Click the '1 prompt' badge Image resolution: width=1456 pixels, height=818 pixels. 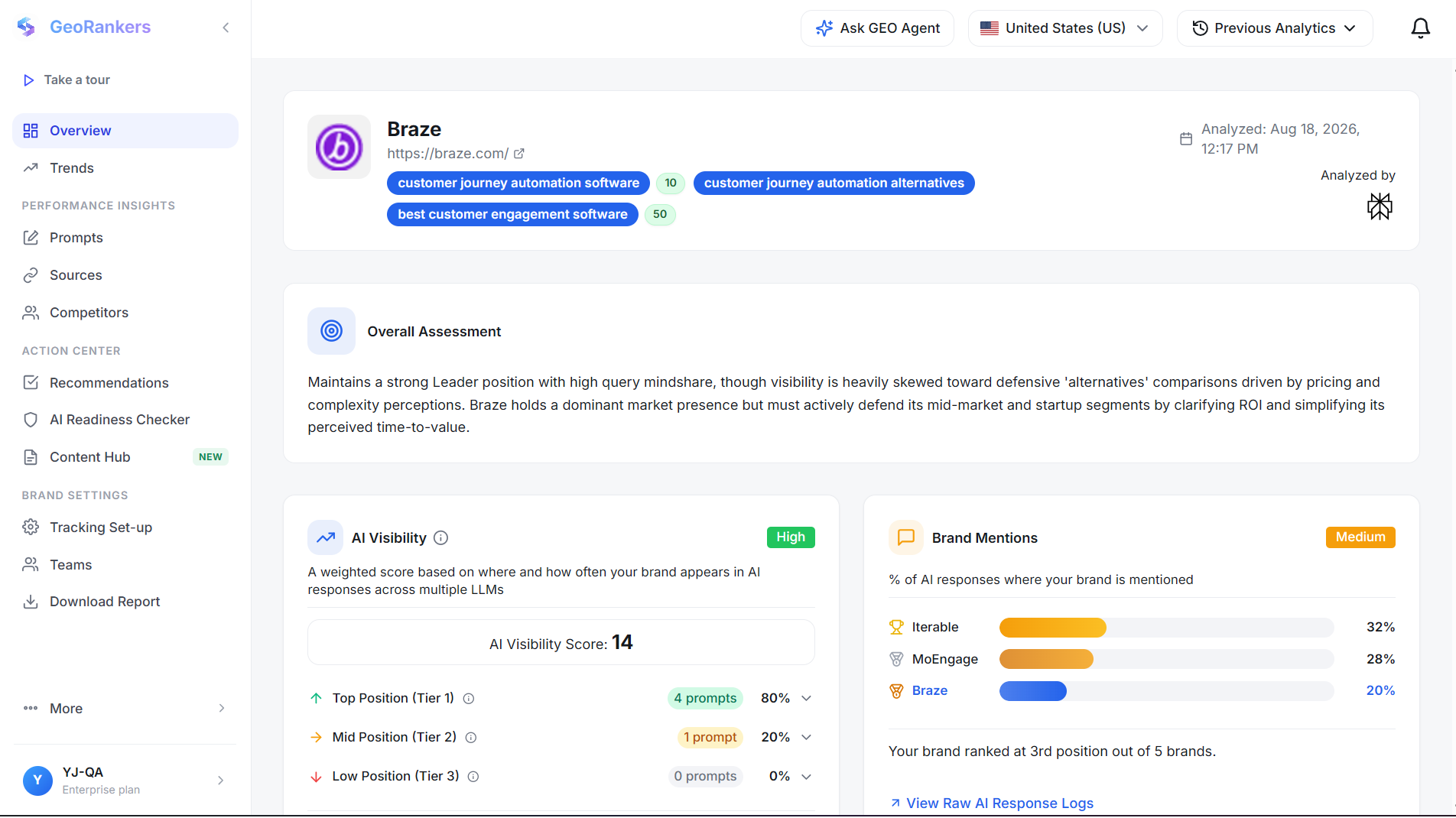pos(710,738)
